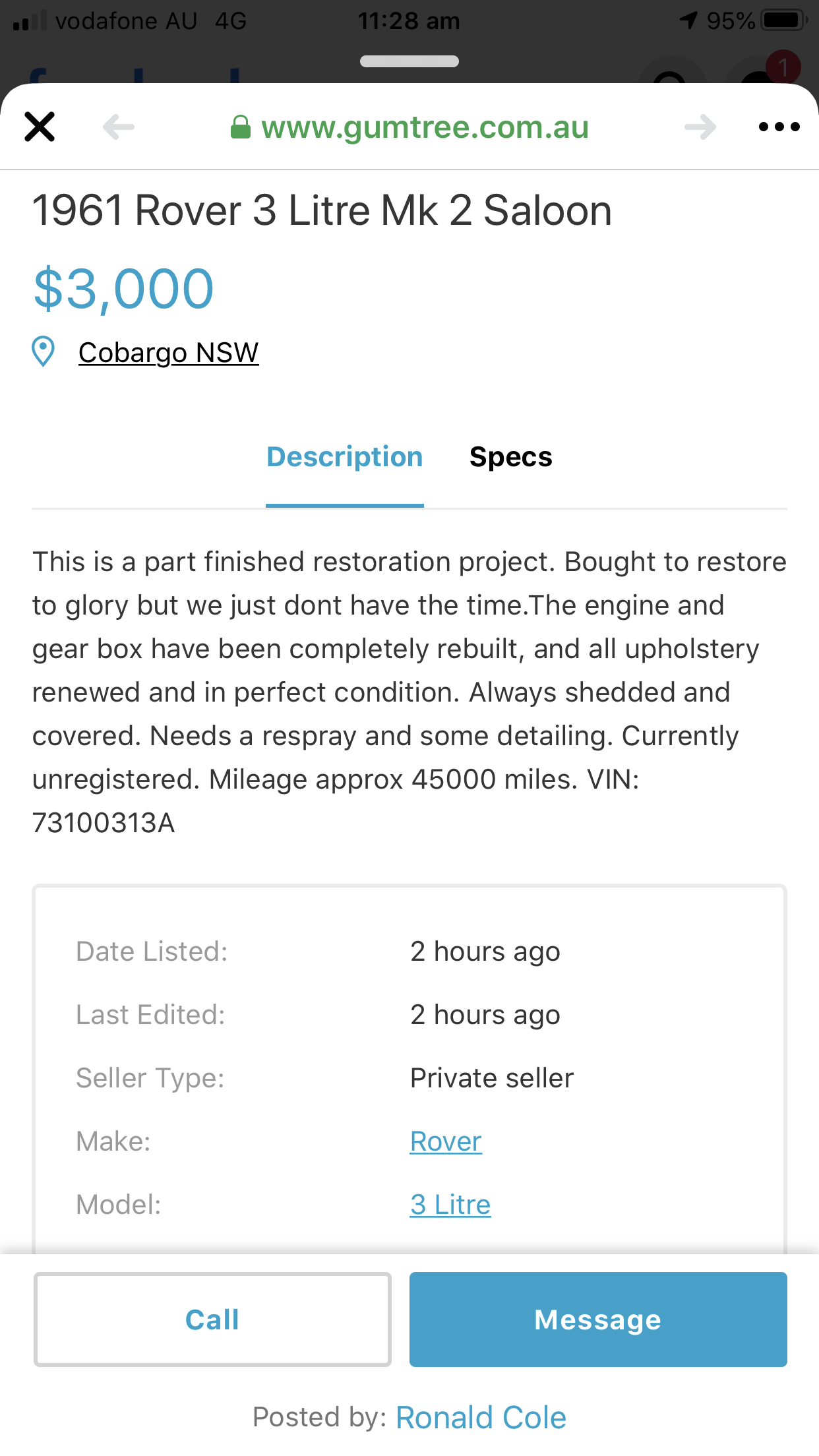Tap the browser forward arrow
Image resolution: width=819 pixels, height=1456 pixels.
click(x=700, y=127)
